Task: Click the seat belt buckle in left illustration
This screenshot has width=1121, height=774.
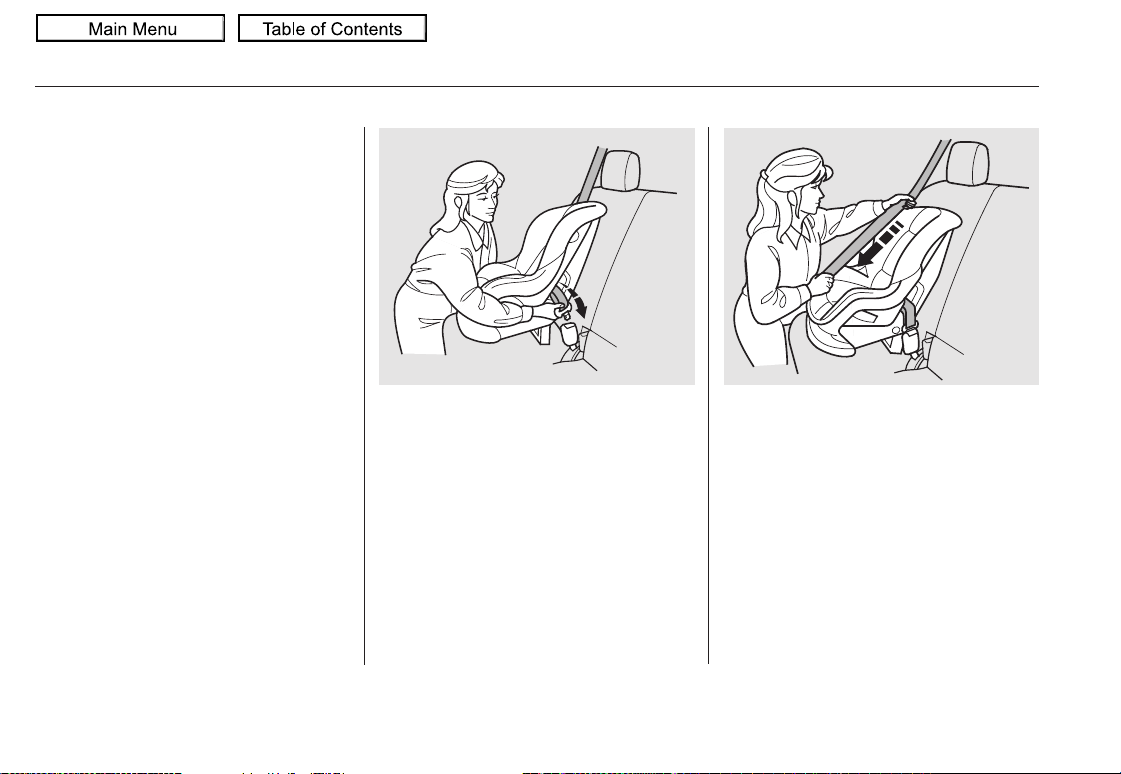Action: [x=570, y=334]
